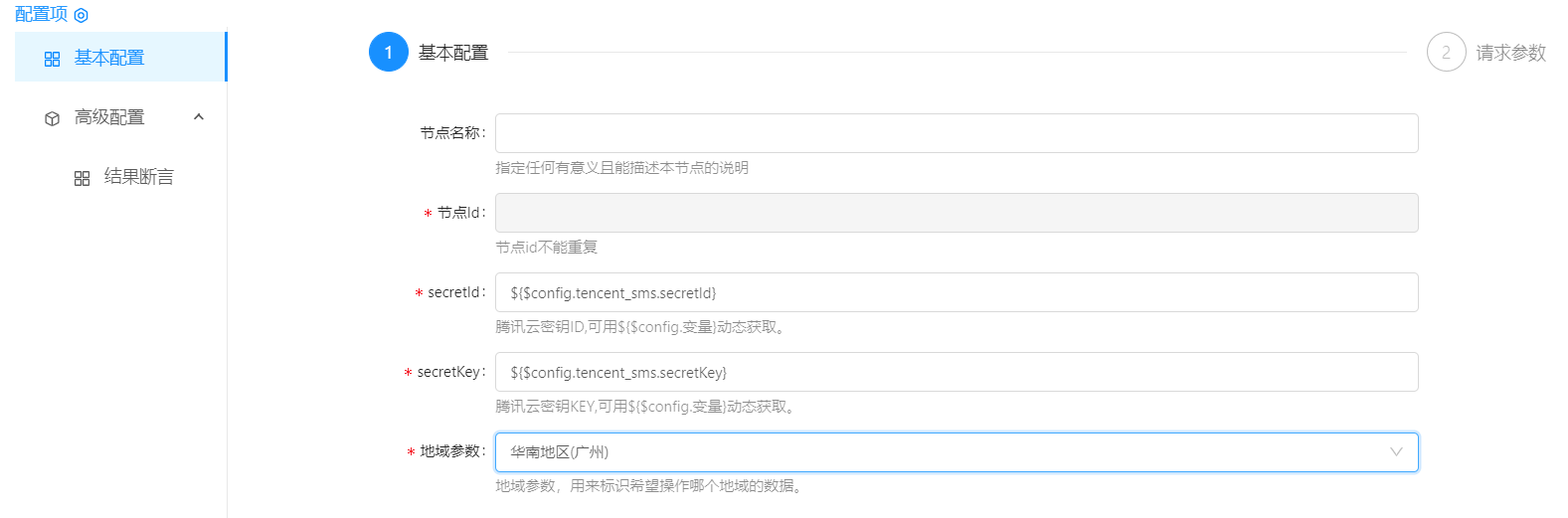Click the settings icon beside 配置项
Image resolution: width=1568 pixels, height=518 pixels.
pos(82,16)
